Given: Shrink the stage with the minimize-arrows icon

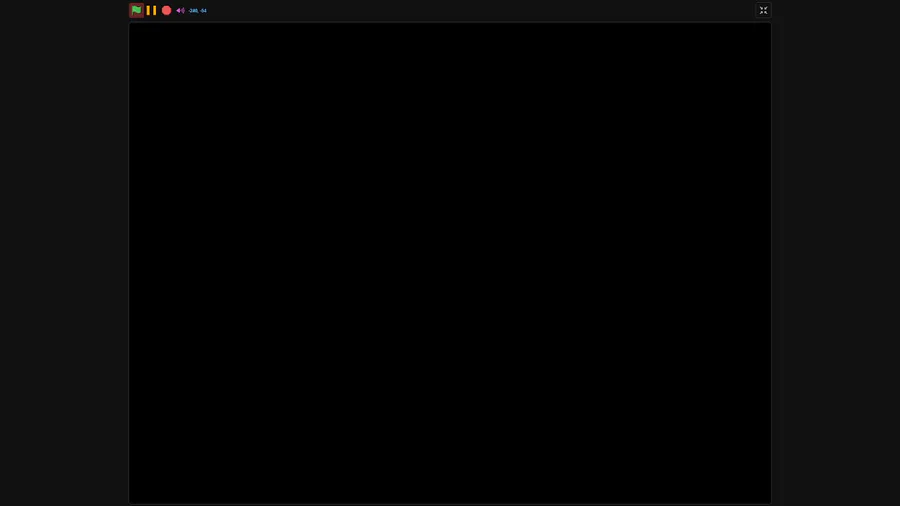Looking at the screenshot, I should [763, 10].
